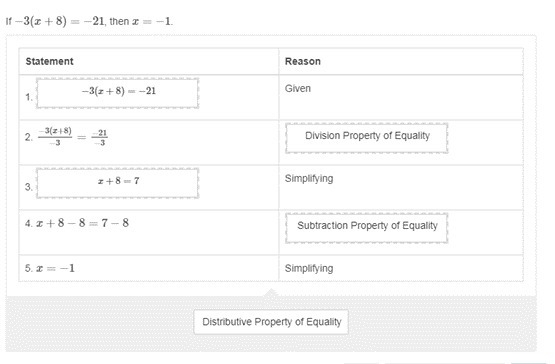
Task: Select the fraction equation in statement two
Action: [x=73, y=137]
